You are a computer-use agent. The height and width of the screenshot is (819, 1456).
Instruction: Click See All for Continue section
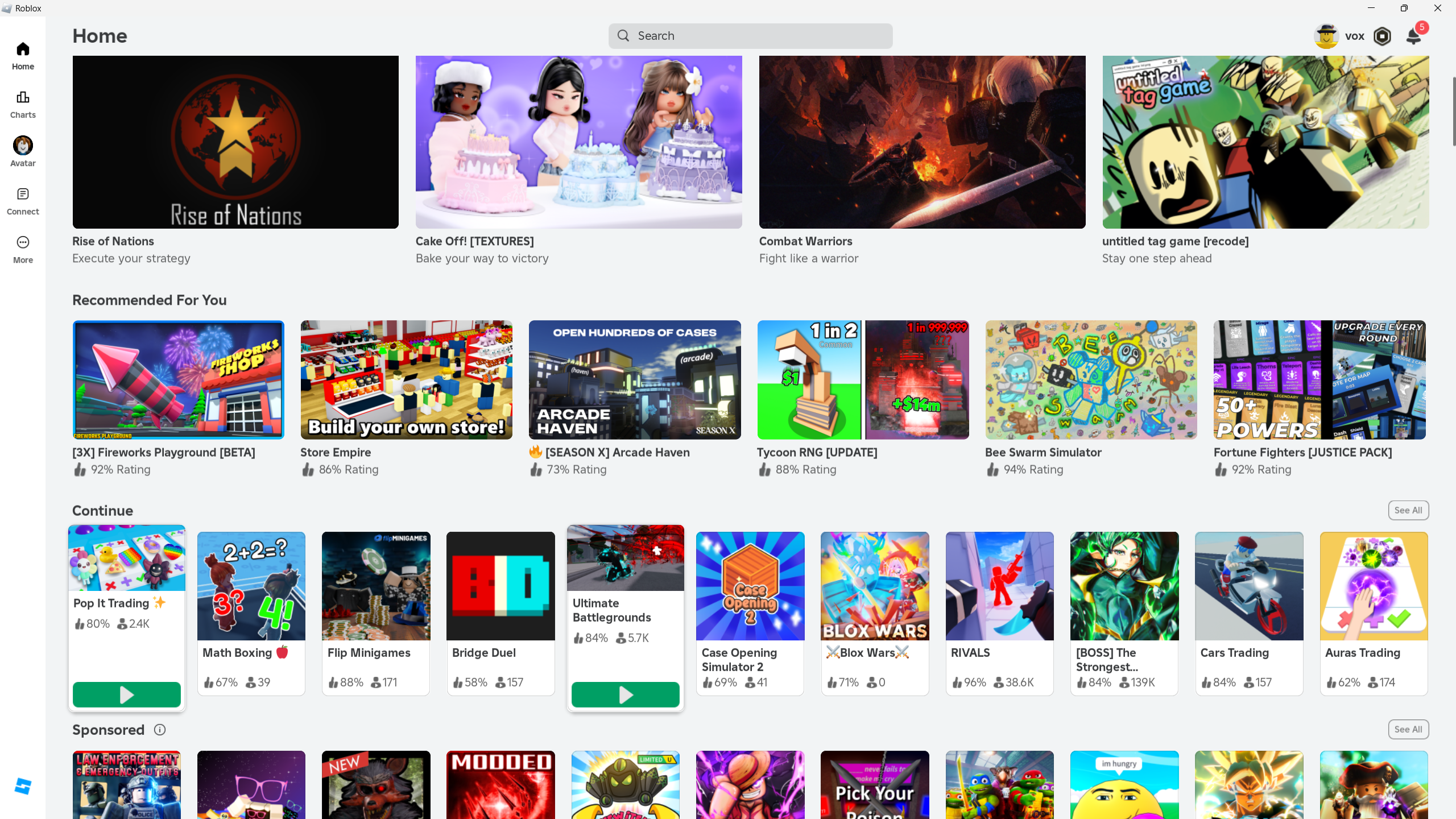point(1408,510)
